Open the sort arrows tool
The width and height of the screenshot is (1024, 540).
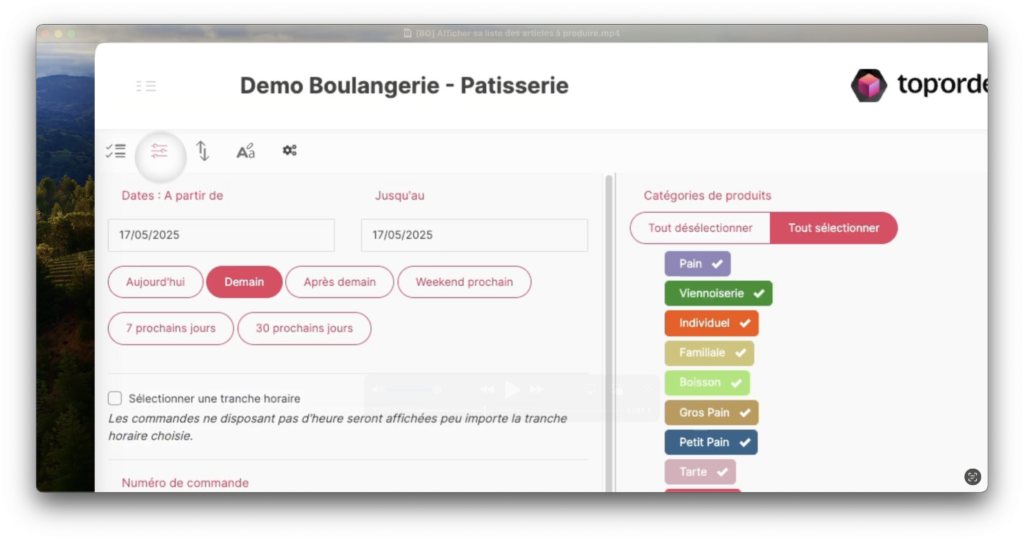[203, 151]
